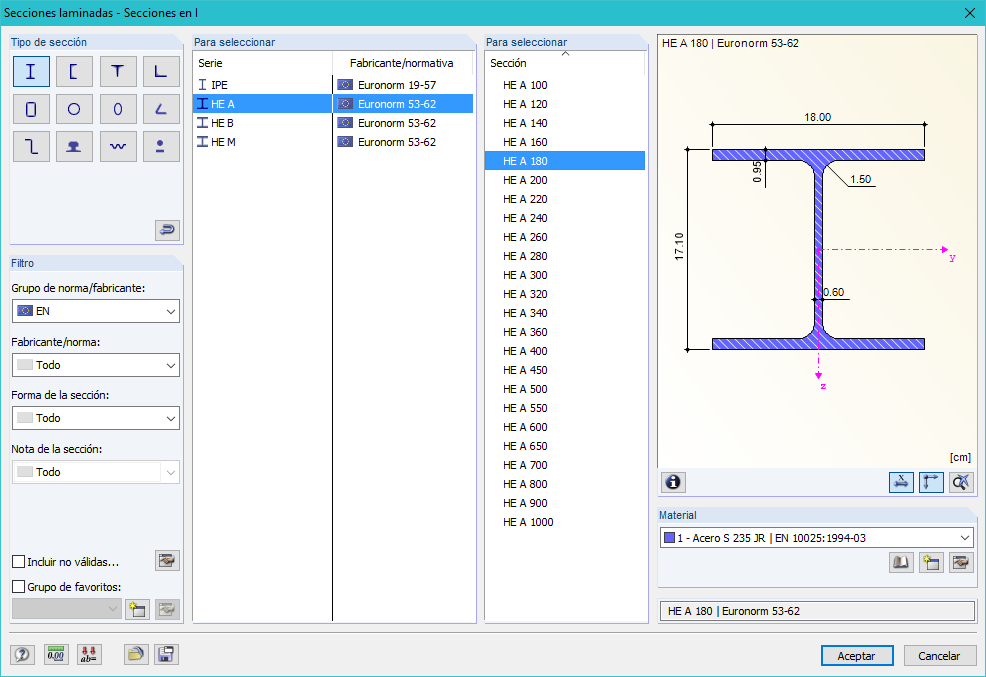Image resolution: width=986 pixels, height=677 pixels.
Task: Select the rectangular hollow section type
Action: [x=31, y=109]
